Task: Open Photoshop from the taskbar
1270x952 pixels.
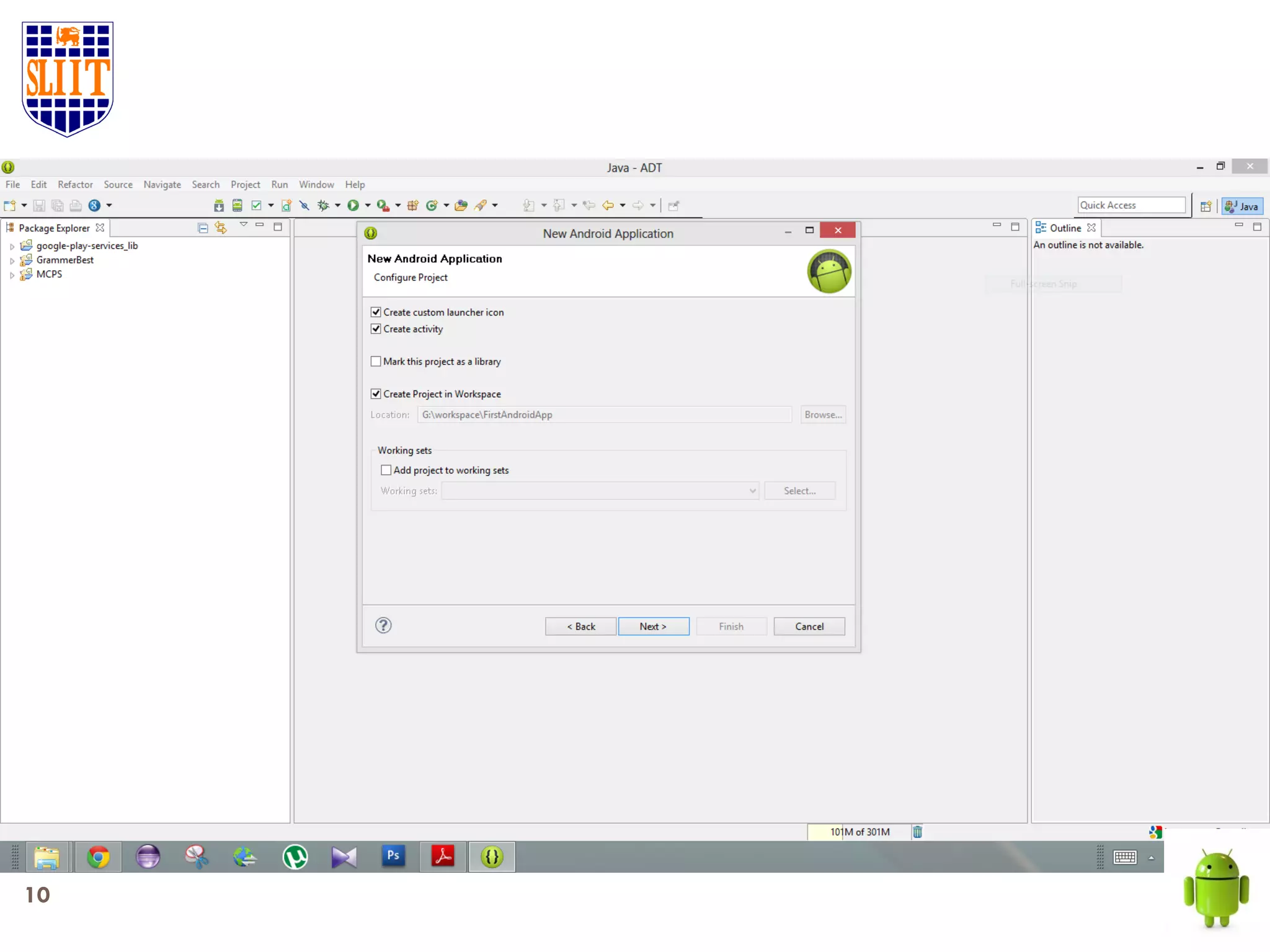Action: tap(393, 857)
